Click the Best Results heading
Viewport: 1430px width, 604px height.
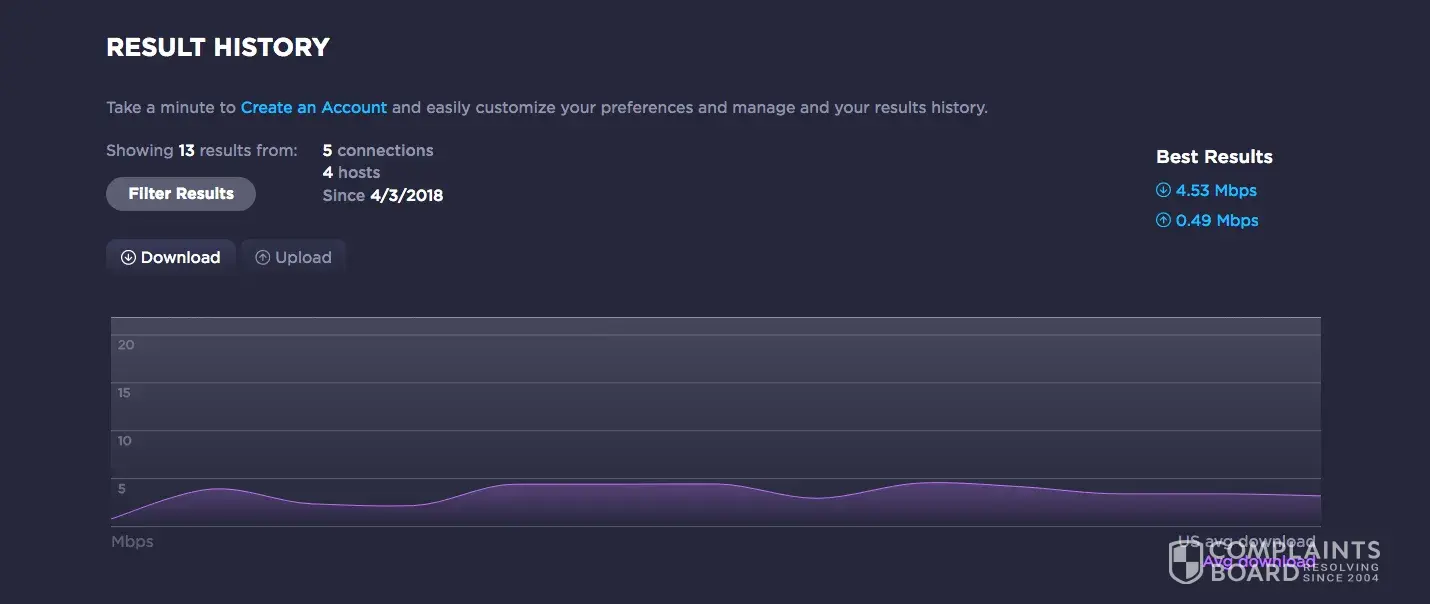[x=1214, y=157]
